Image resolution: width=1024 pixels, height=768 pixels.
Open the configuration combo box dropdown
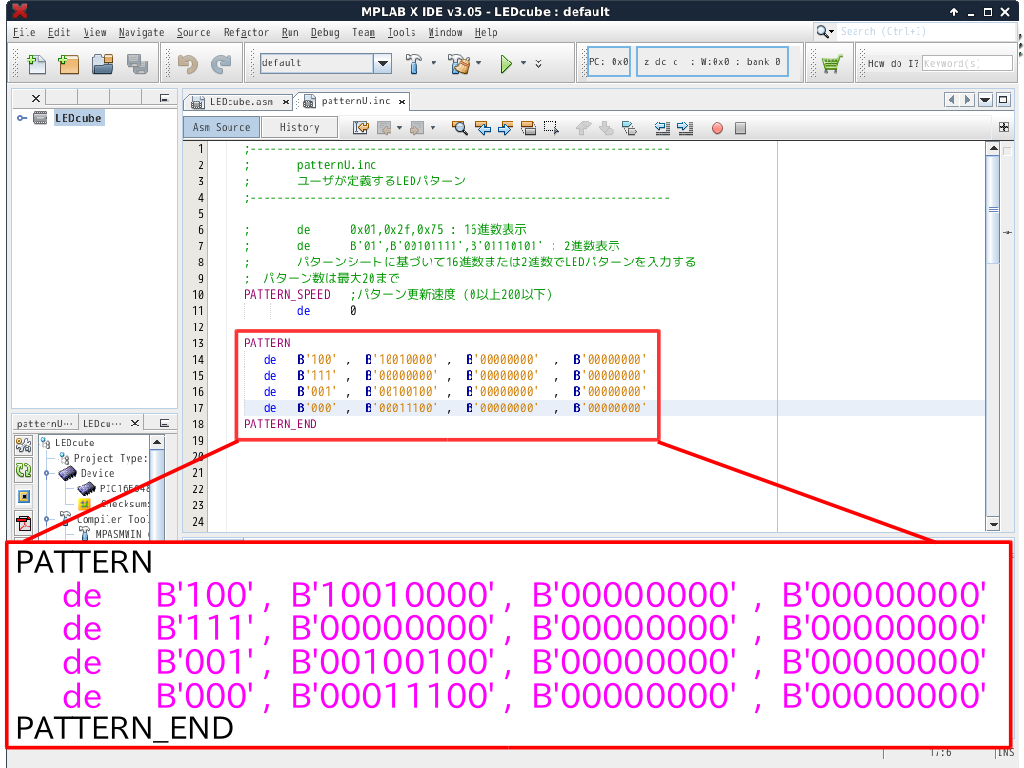coord(383,63)
